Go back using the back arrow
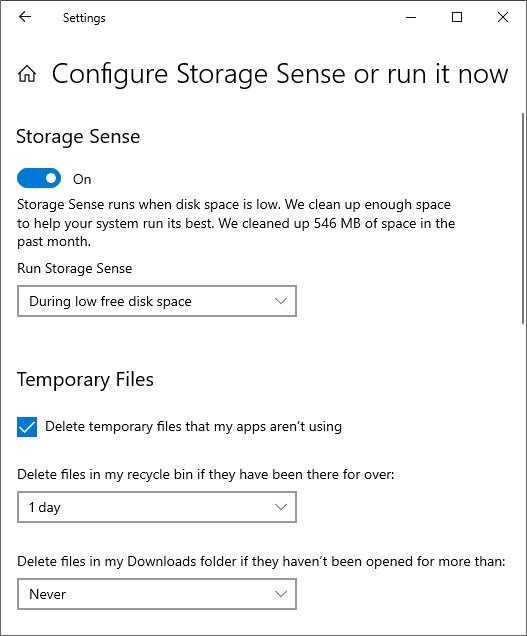527x636 pixels. pos(25,17)
